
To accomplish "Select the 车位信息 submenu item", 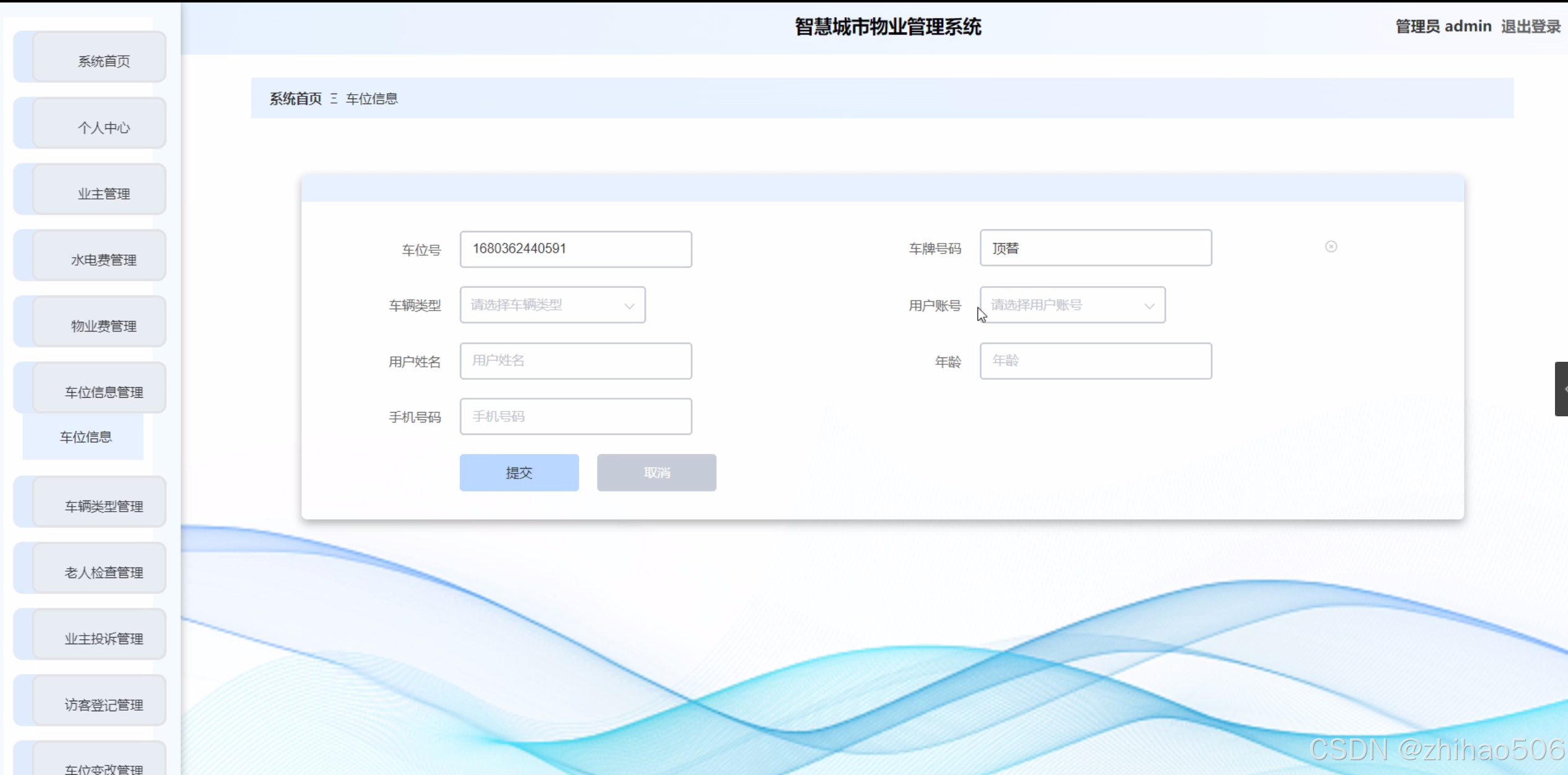I will pos(86,437).
